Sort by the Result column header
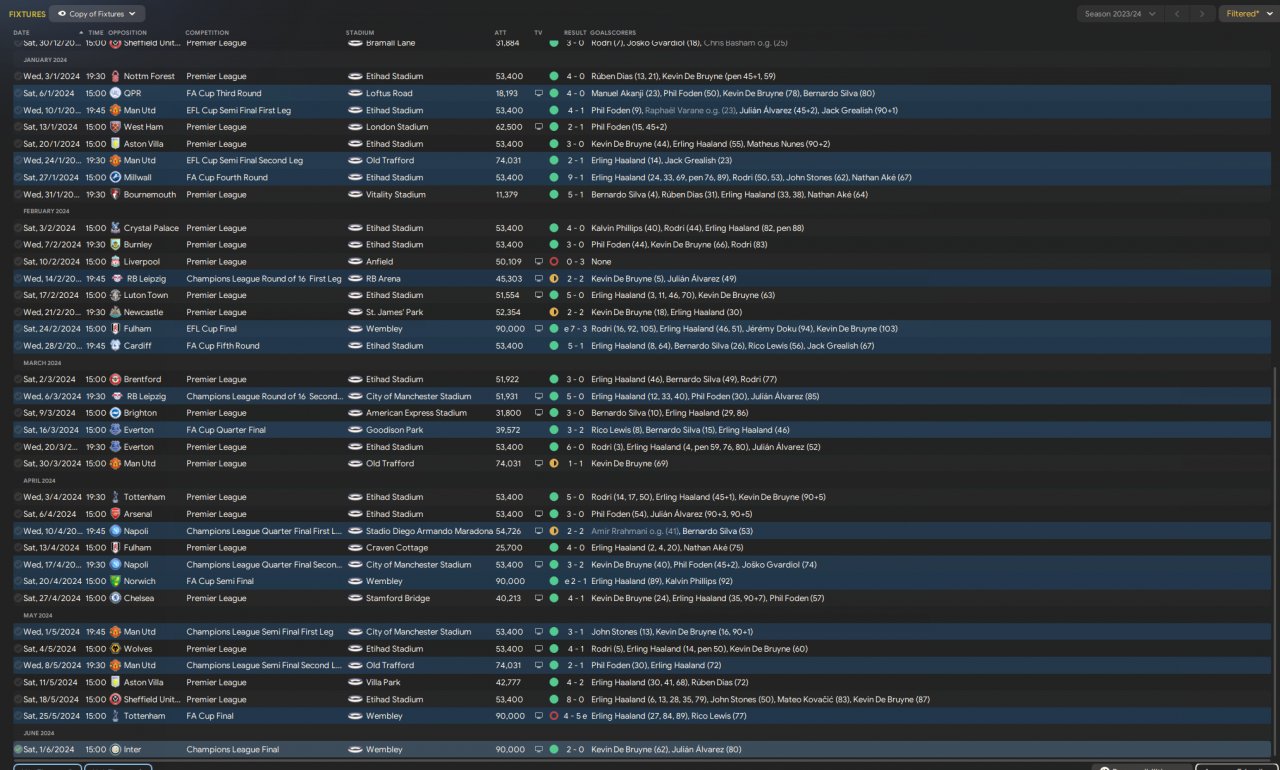The height and width of the screenshot is (770, 1280). pyautogui.click(x=575, y=32)
